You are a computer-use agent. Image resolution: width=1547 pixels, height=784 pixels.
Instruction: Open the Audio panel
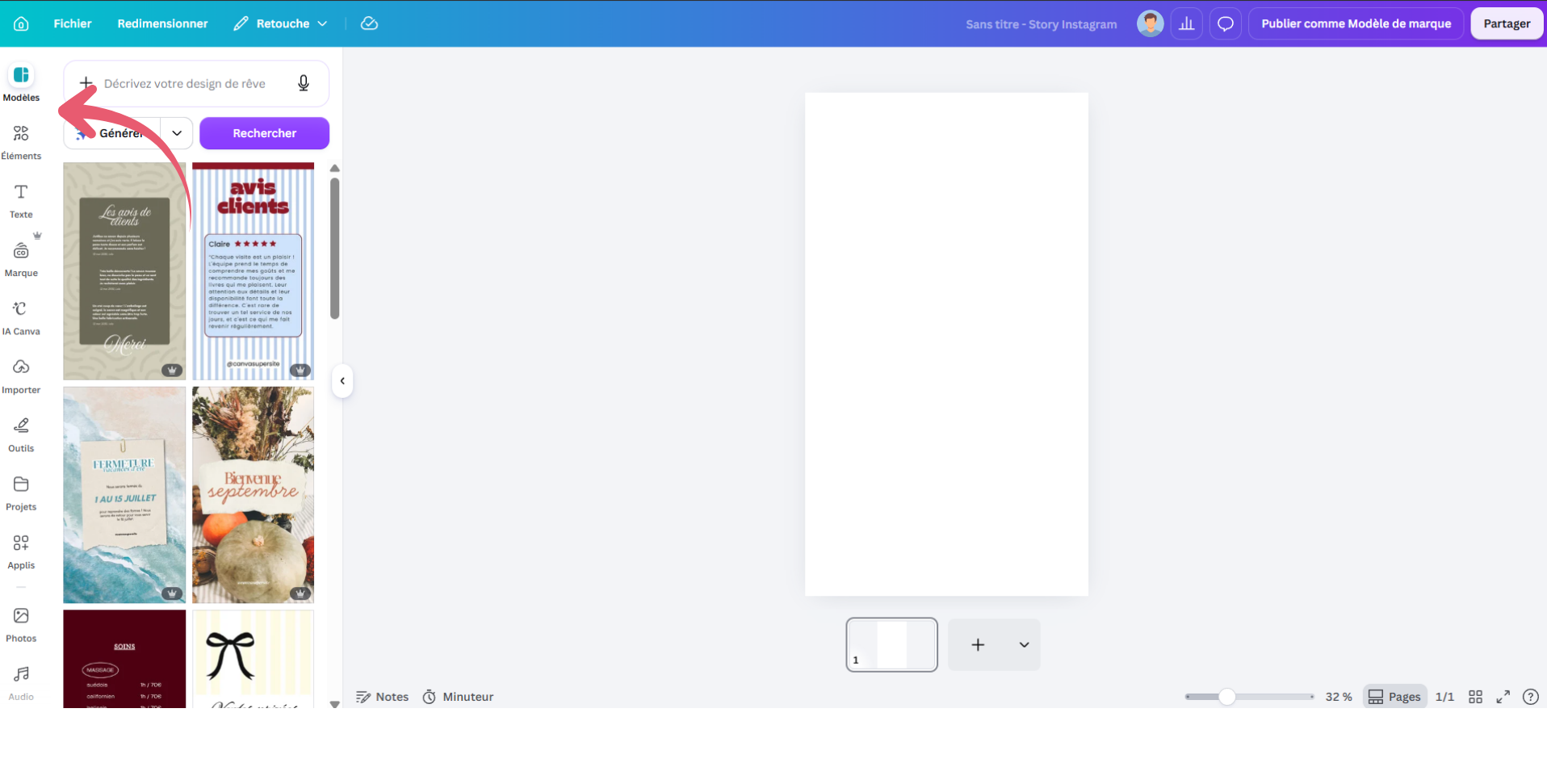point(21,683)
